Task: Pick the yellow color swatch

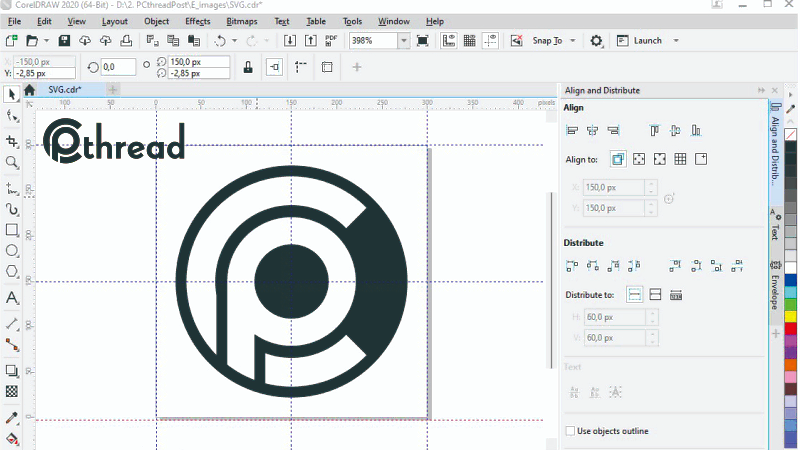Action: (x=791, y=316)
